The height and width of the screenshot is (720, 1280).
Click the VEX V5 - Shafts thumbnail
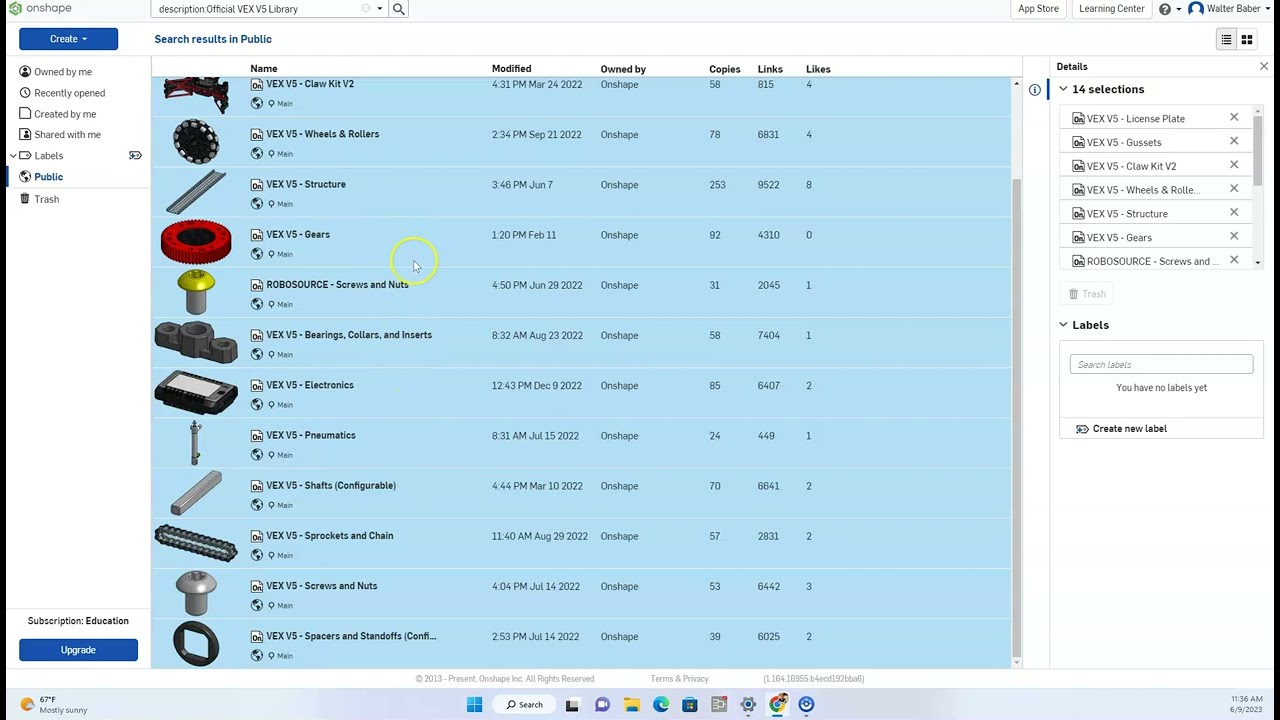tap(196, 493)
